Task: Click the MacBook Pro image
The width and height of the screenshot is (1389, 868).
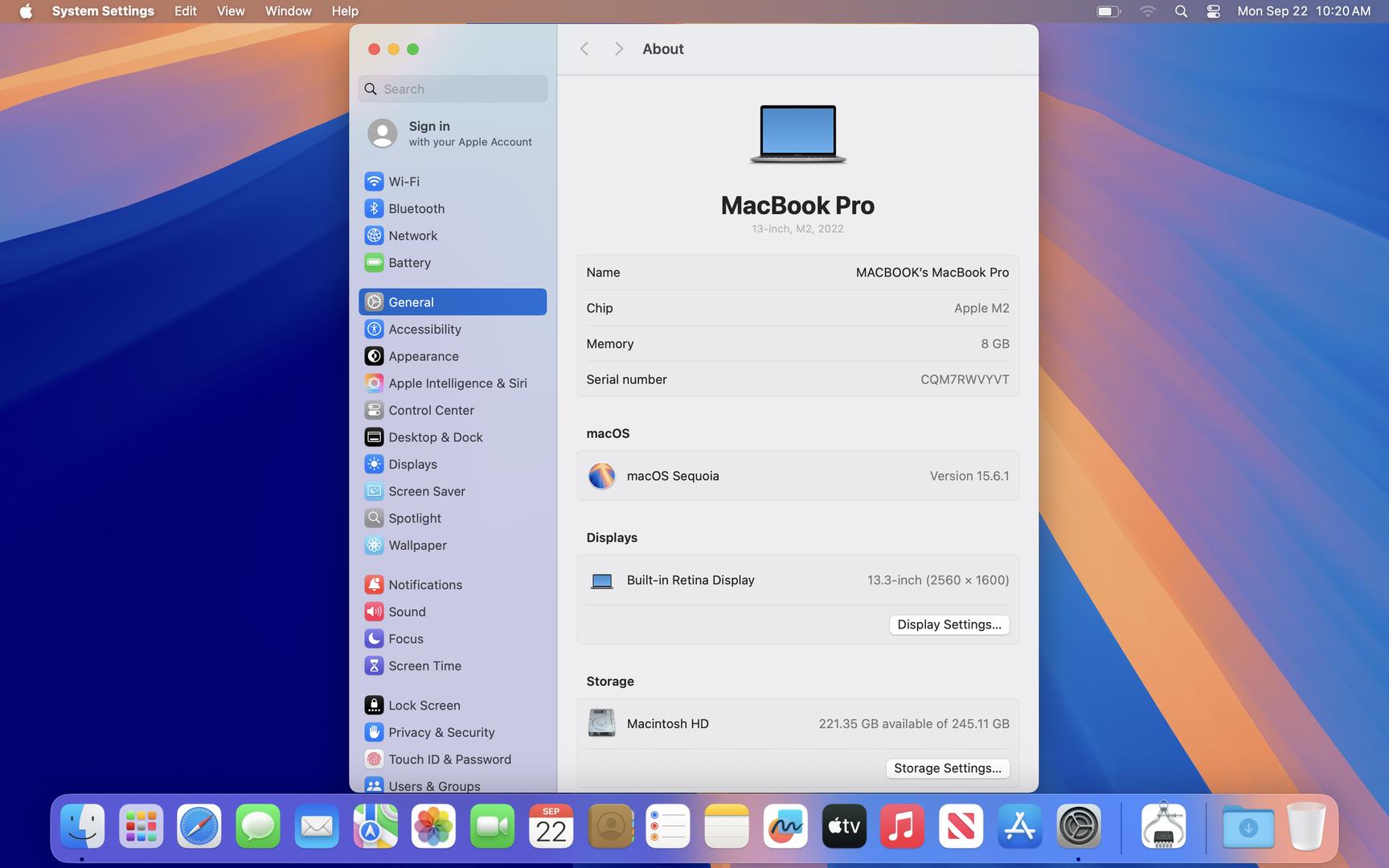Action: tap(798, 134)
